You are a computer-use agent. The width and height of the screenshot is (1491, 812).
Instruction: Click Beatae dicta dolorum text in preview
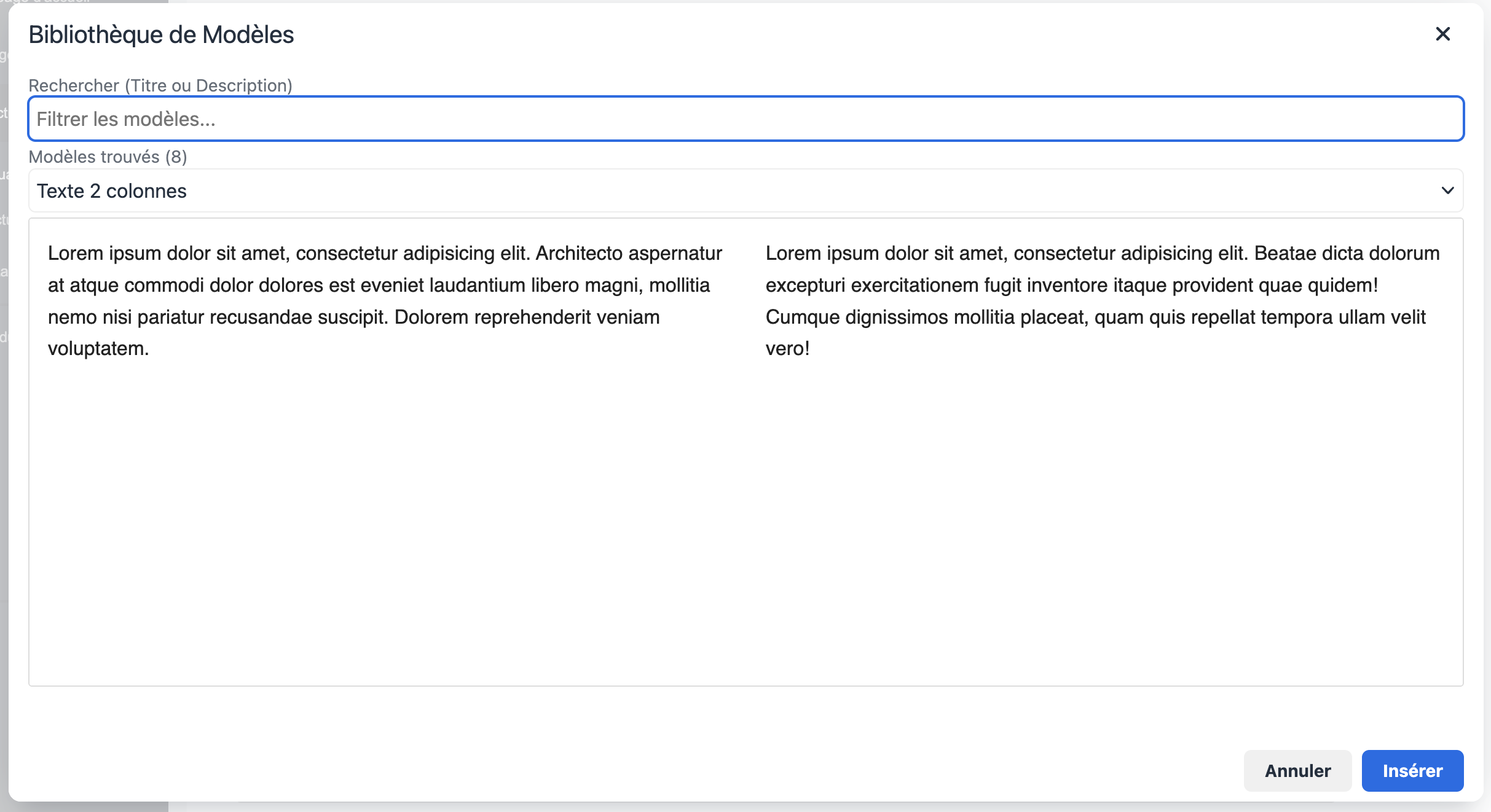tap(1346, 254)
